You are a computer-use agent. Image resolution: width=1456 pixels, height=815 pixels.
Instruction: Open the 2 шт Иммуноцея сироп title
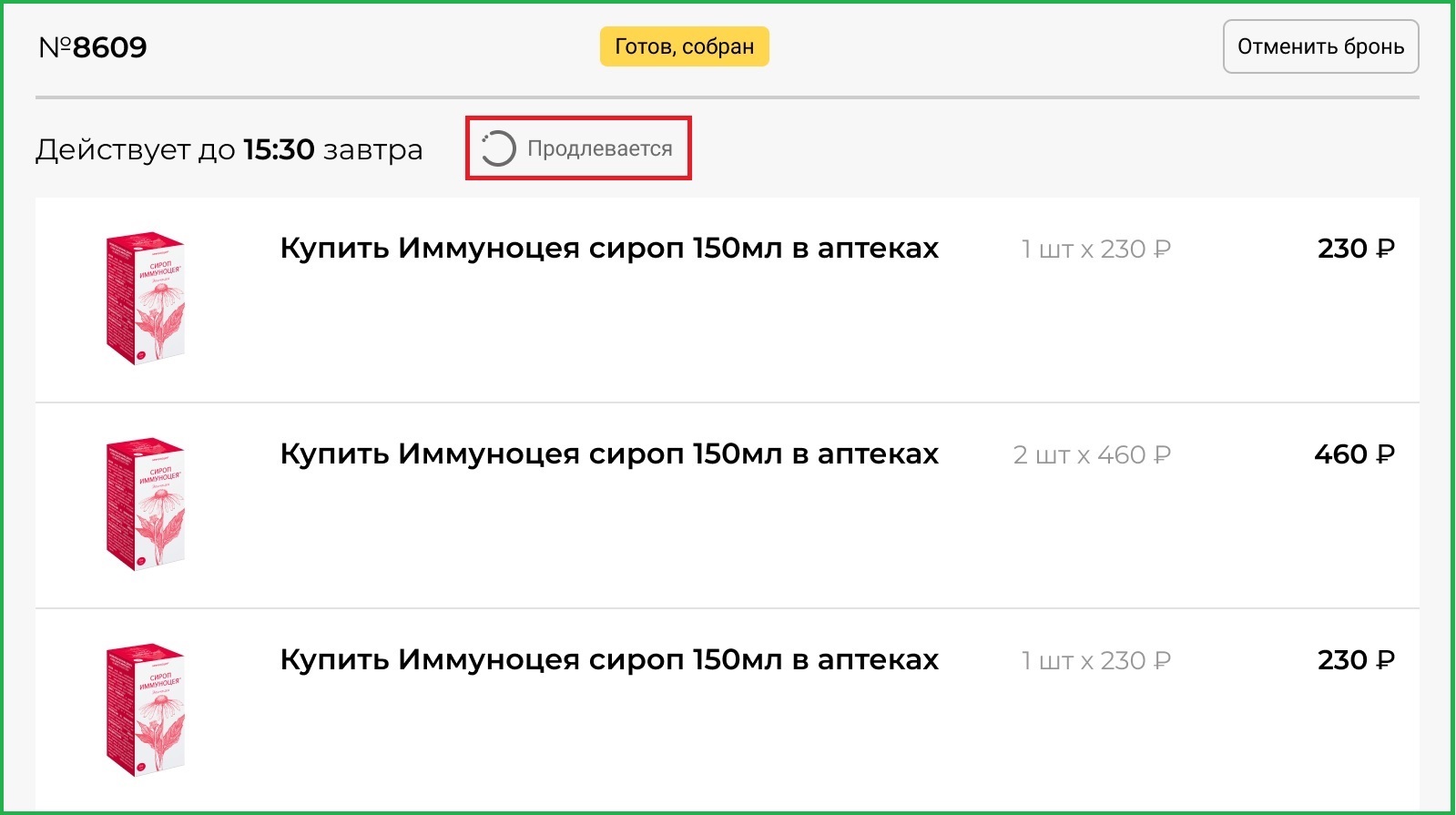coord(609,453)
